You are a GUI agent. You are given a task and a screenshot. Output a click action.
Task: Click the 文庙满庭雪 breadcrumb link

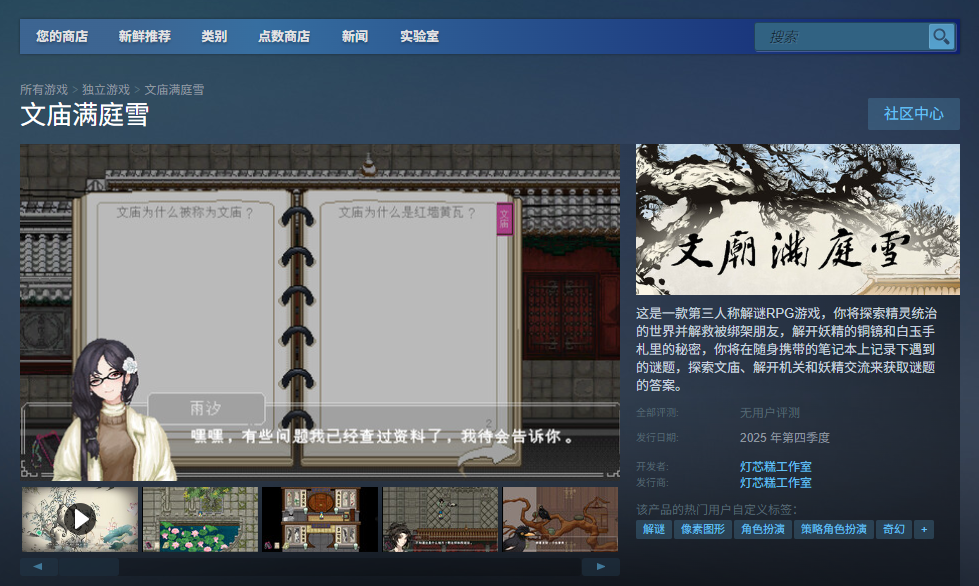tap(174, 90)
